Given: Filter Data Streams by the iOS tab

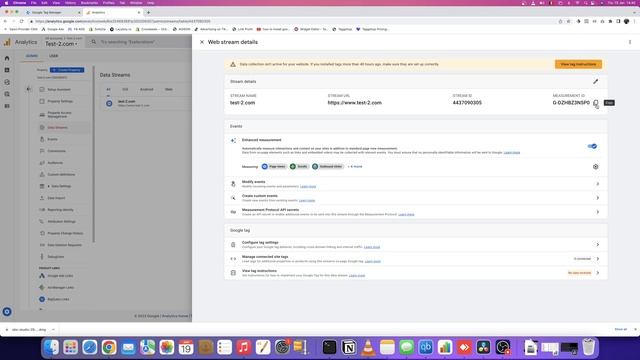Looking at the screenshot, I should pyautogui.click(x=125, y=89).
